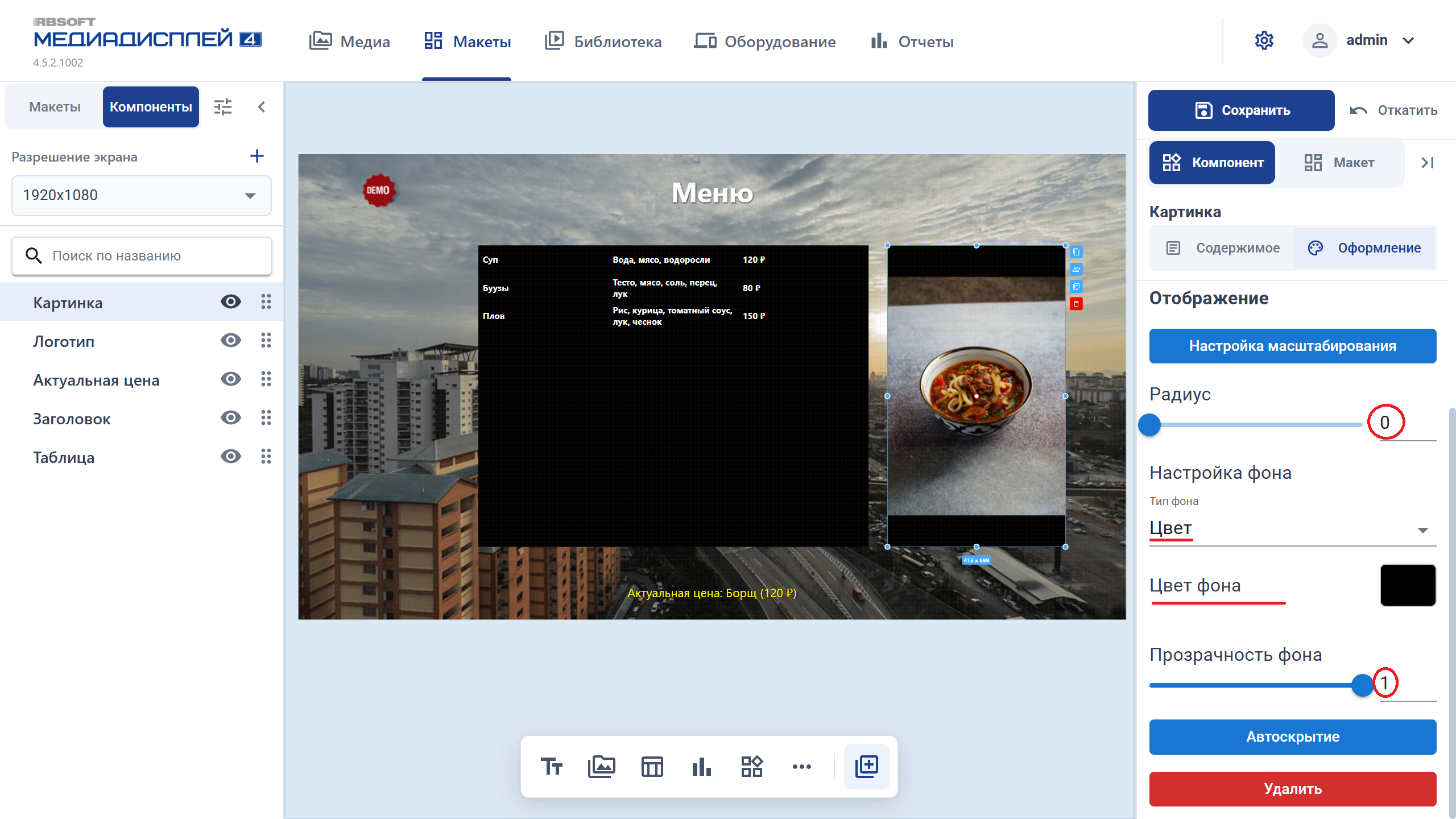
Task: Go to Оборудование section
Action: point(764,41)
